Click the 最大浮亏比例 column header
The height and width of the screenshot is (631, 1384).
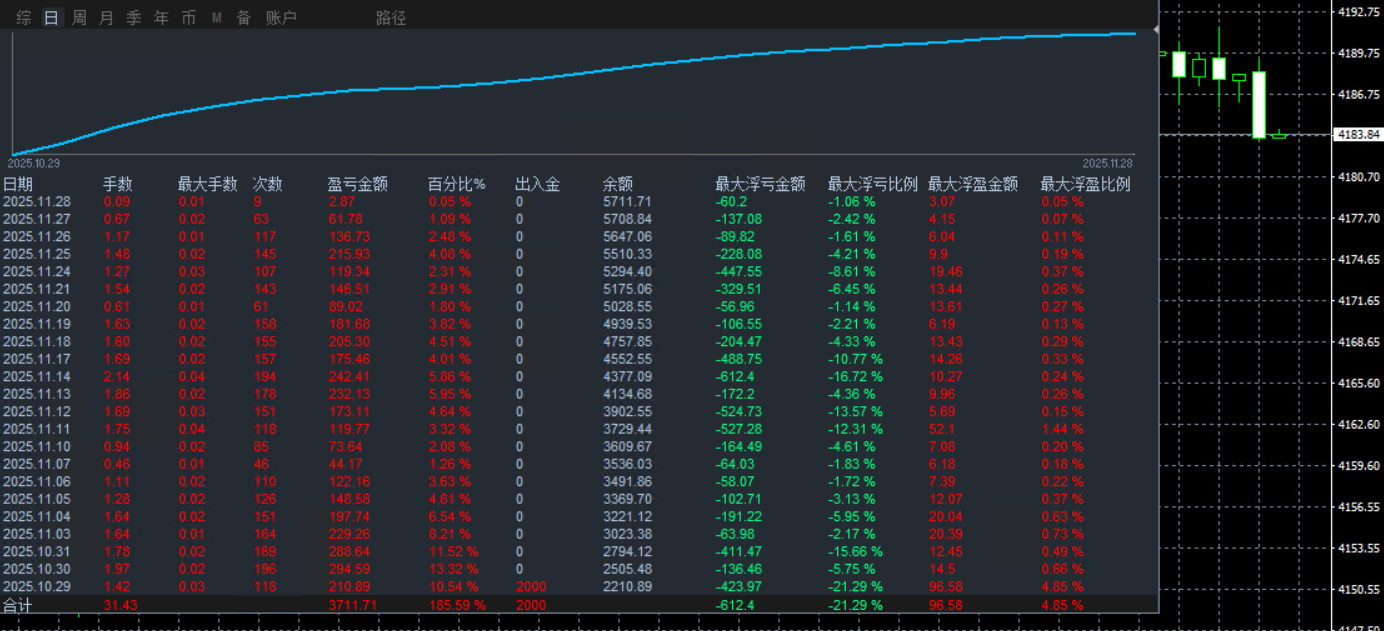click(x=873, y=184)
